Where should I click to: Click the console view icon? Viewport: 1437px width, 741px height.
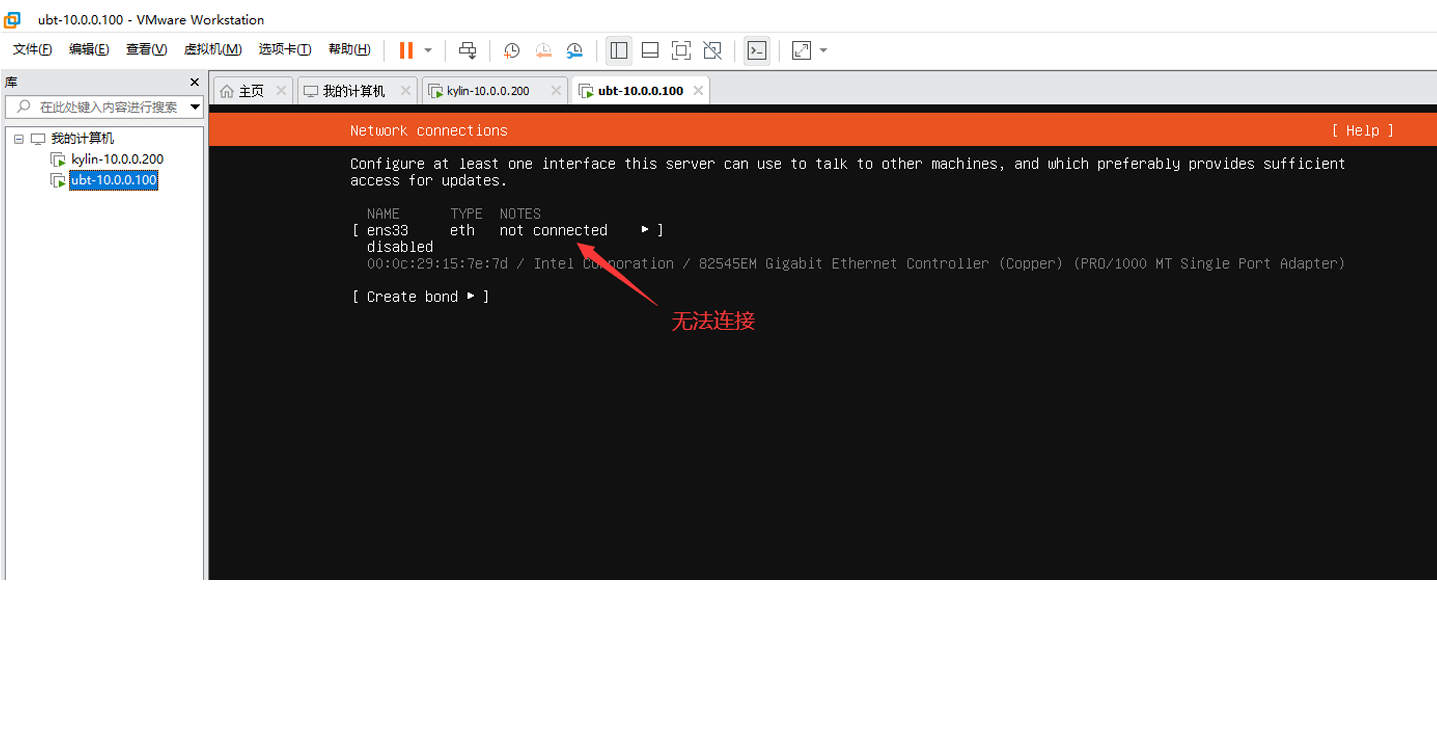point(757,50)
